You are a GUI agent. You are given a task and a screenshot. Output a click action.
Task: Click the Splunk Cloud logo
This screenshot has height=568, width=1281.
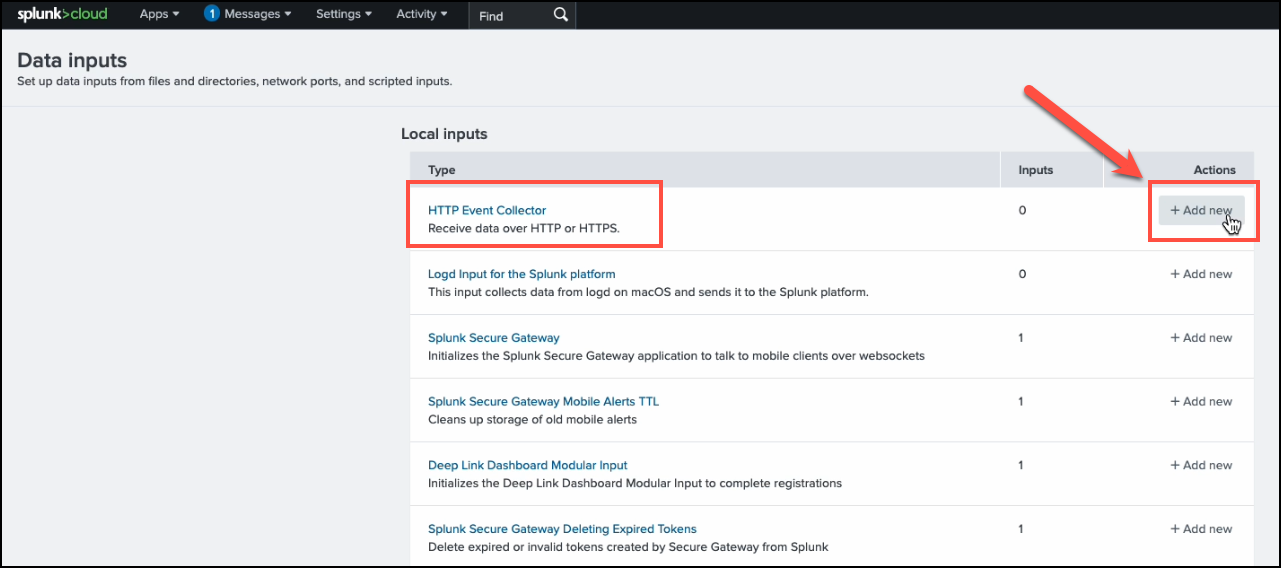pyautogui.click(x=62, y=14)
